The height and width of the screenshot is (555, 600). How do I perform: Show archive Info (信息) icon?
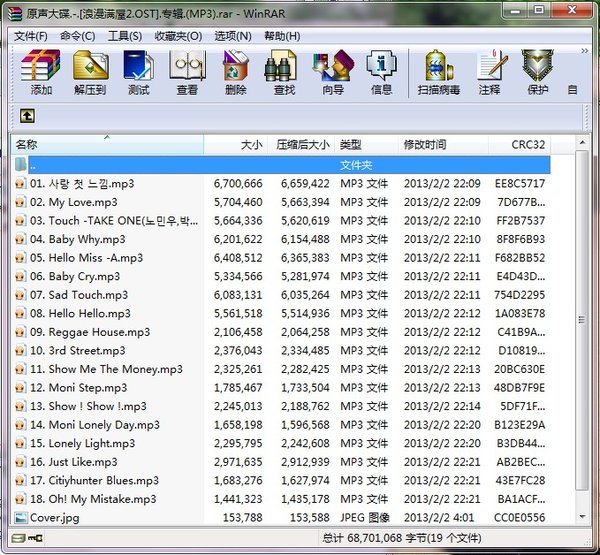(x=382, y=72)
